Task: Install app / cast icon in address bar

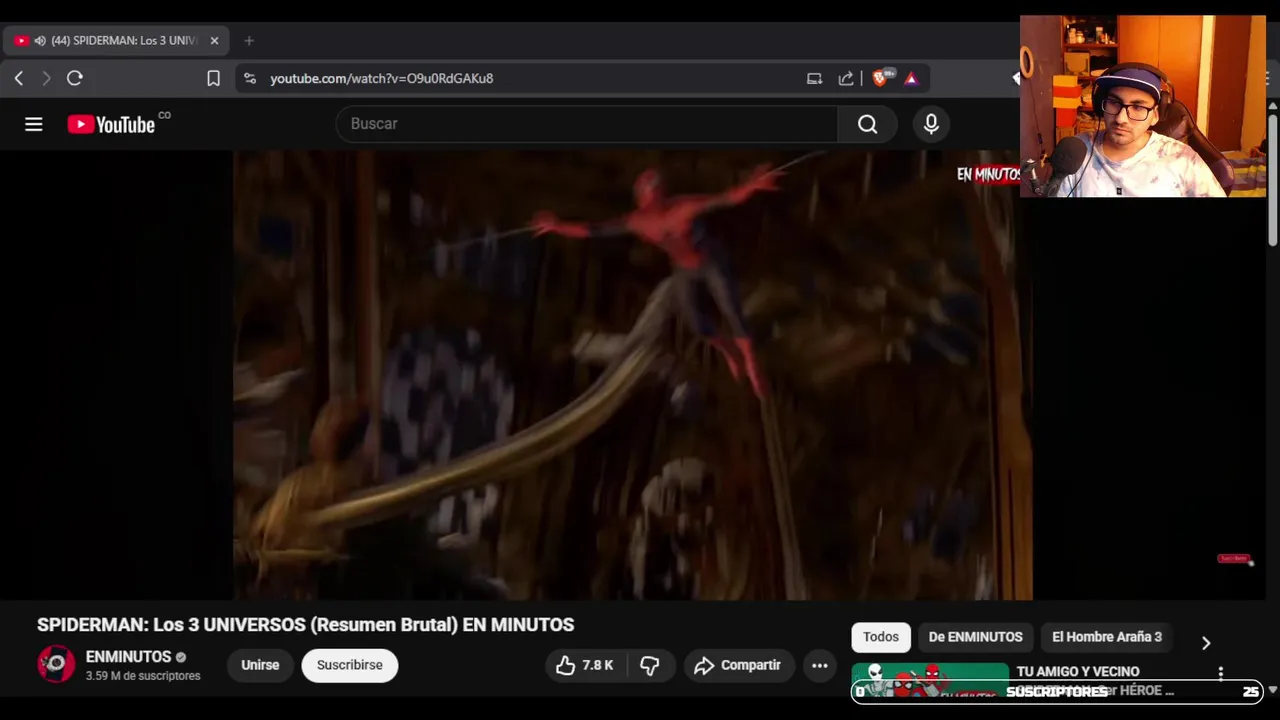Action: click(x=814, y=78)
